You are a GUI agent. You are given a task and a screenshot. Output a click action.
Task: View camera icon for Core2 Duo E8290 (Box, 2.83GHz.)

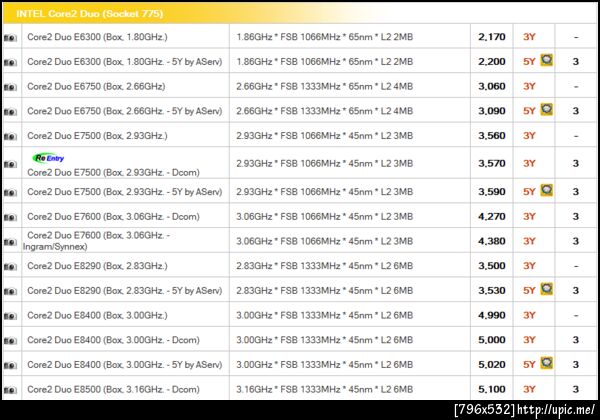10,267
